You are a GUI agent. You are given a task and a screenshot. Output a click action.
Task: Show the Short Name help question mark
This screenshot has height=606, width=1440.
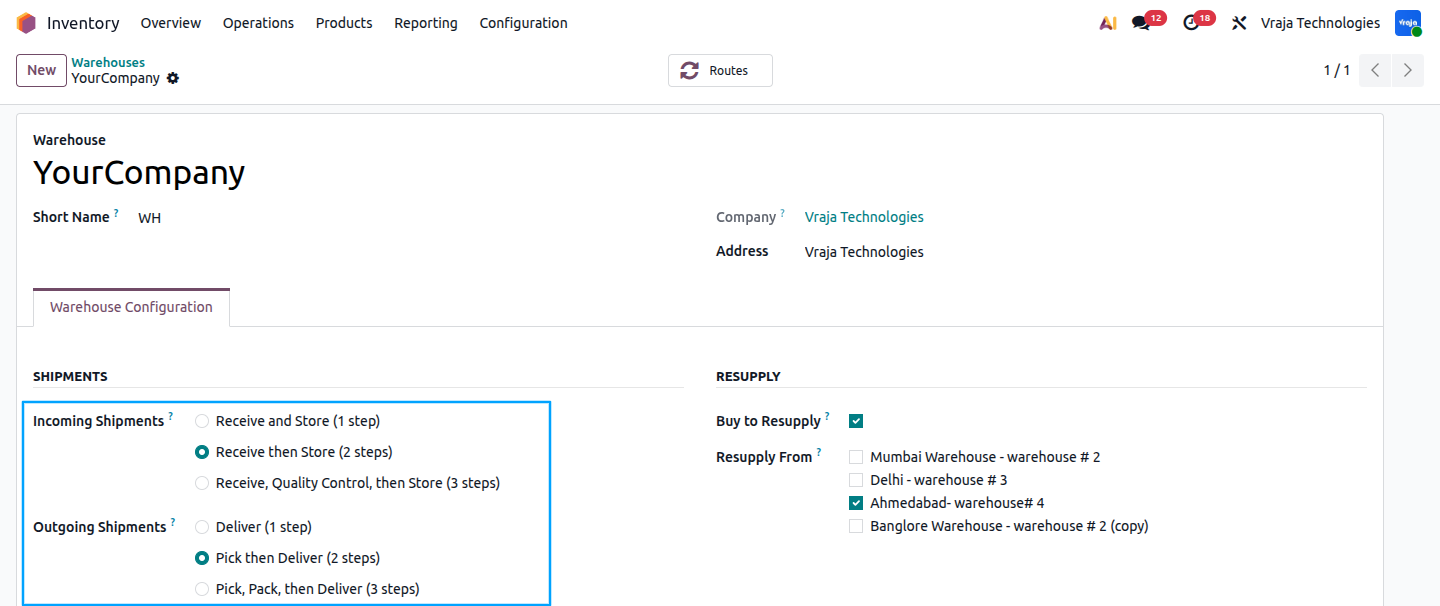(116, 213)
